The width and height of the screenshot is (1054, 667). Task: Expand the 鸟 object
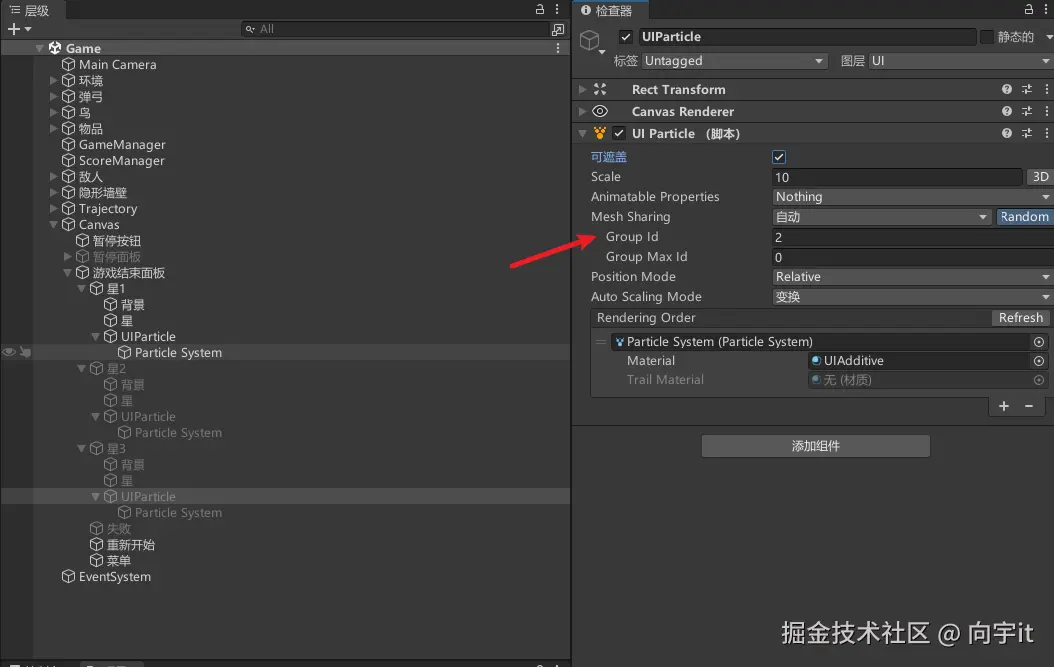point(54,112)
